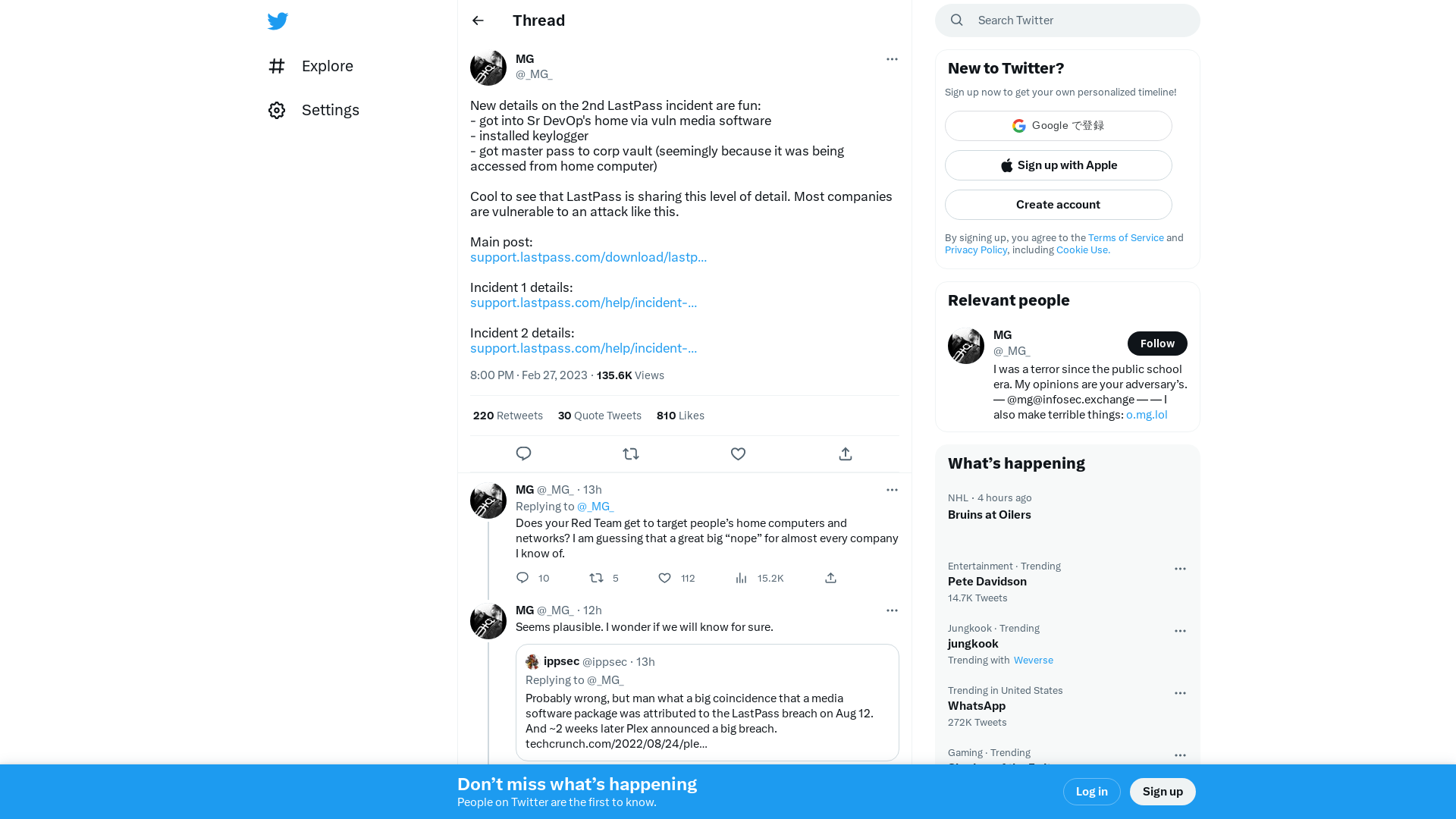
Task: Toggle retweet on MG reply tweet
Action: click(596, 577)
